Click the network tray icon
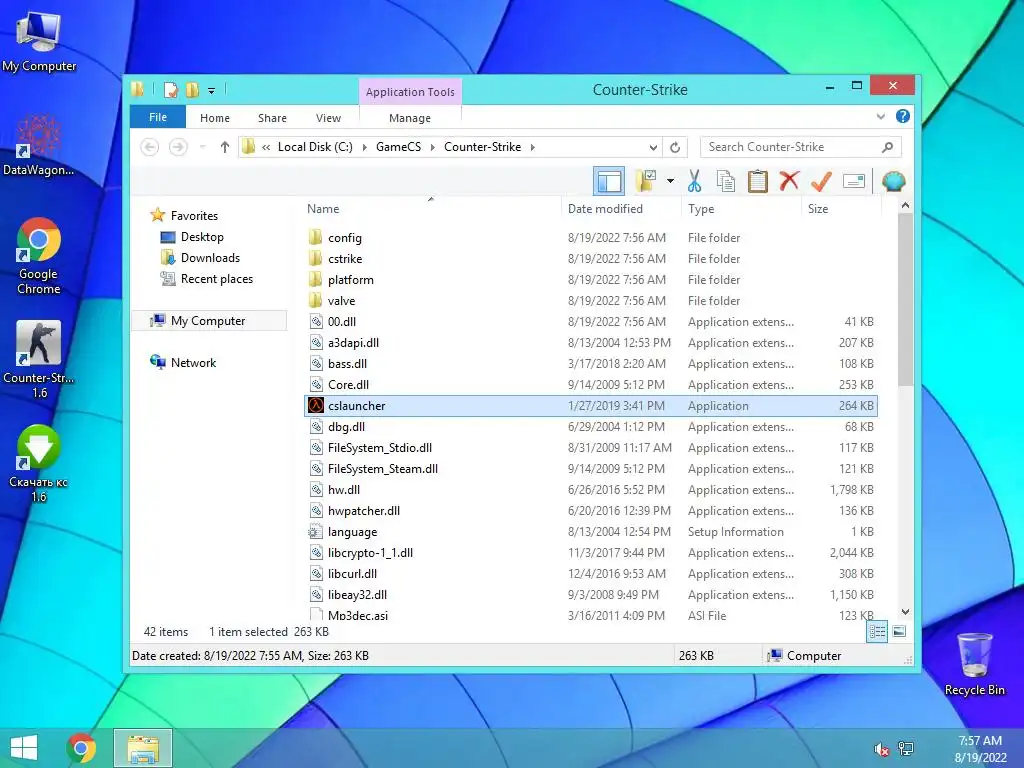Viewport: 1024px width, 768px height. [906, 749]
